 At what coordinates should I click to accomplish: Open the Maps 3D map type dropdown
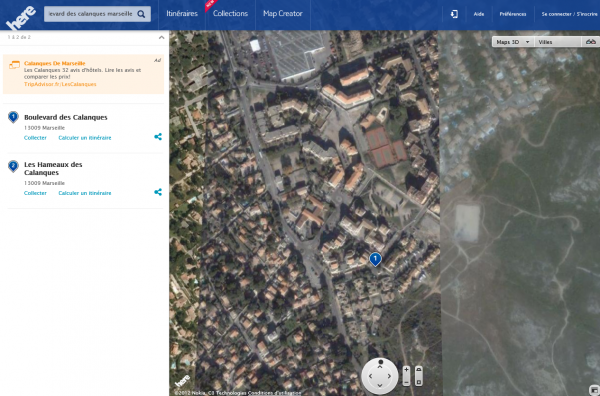[512, 42]
